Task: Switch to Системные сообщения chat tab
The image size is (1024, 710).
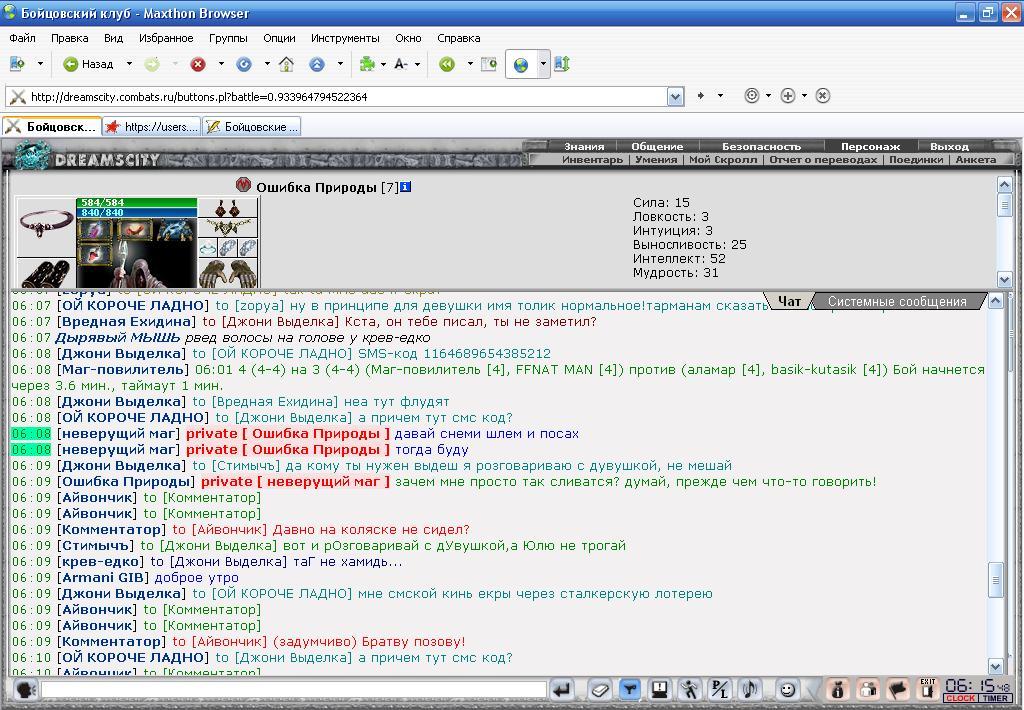Action: (897, 302)
